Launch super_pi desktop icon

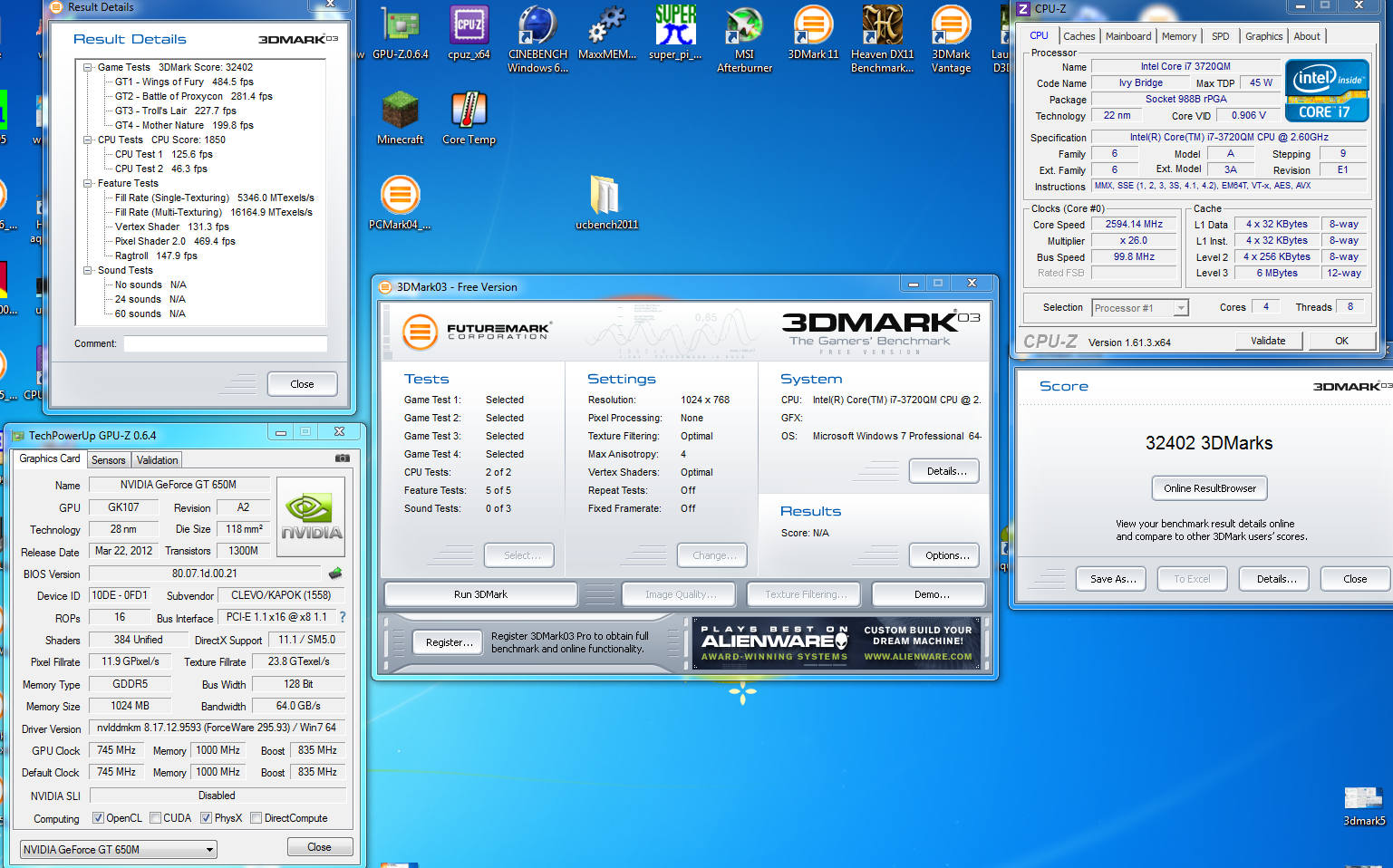pyautogui.click(x=675, y=34)
